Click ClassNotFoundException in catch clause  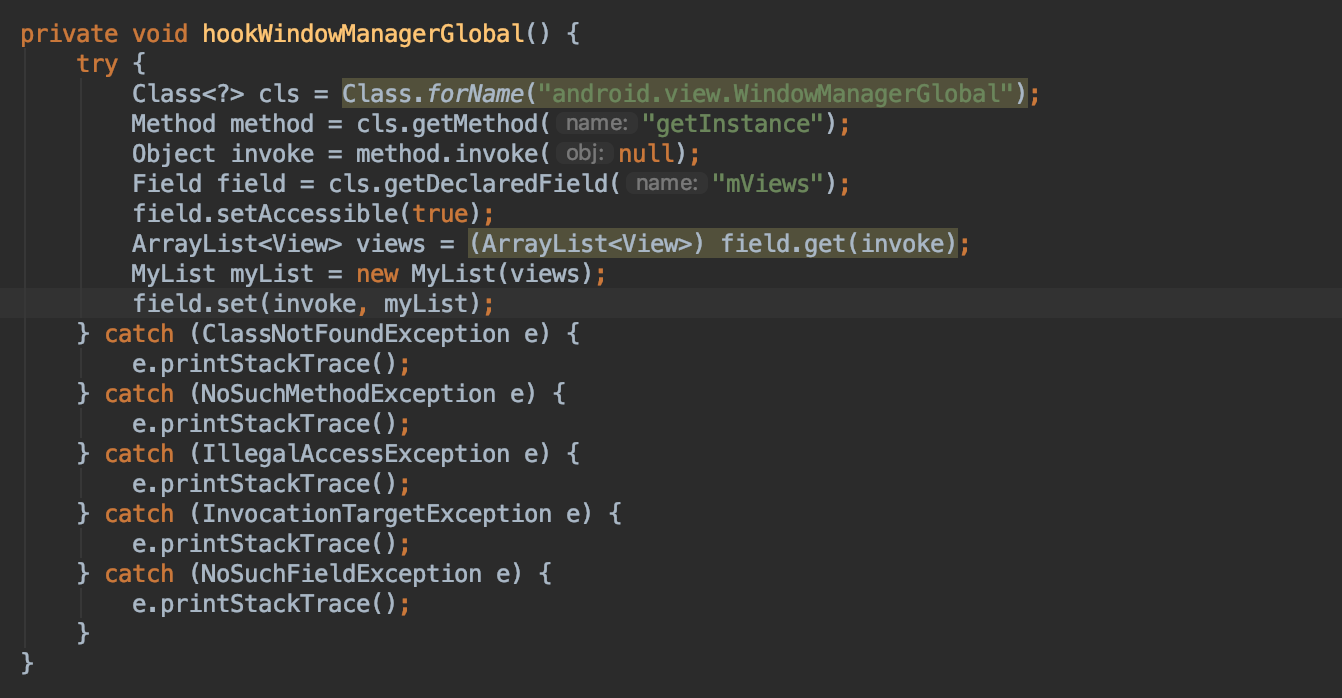pyautogui.click(x=356, y=334)
